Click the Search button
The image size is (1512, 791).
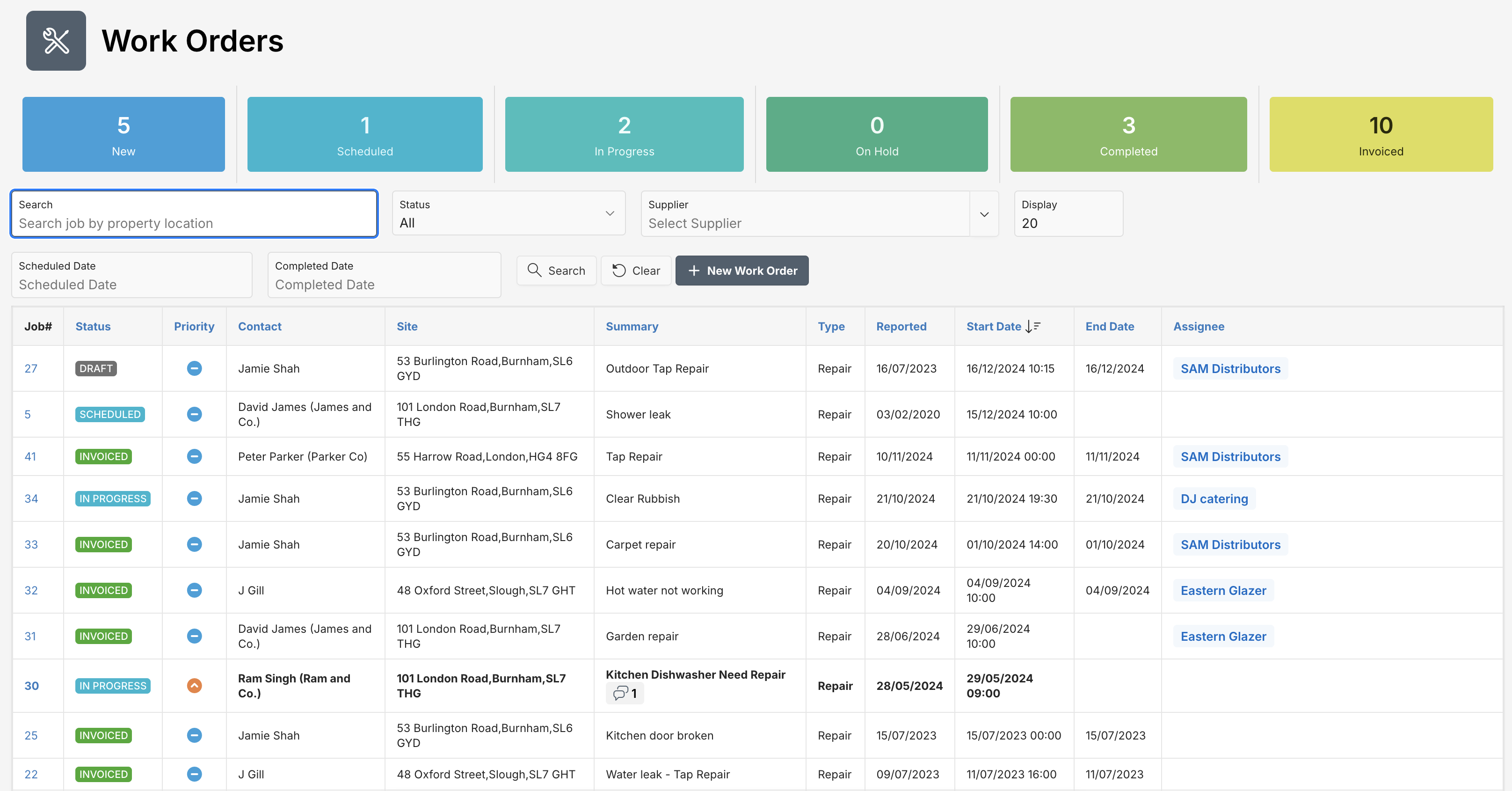pos(556,270)
